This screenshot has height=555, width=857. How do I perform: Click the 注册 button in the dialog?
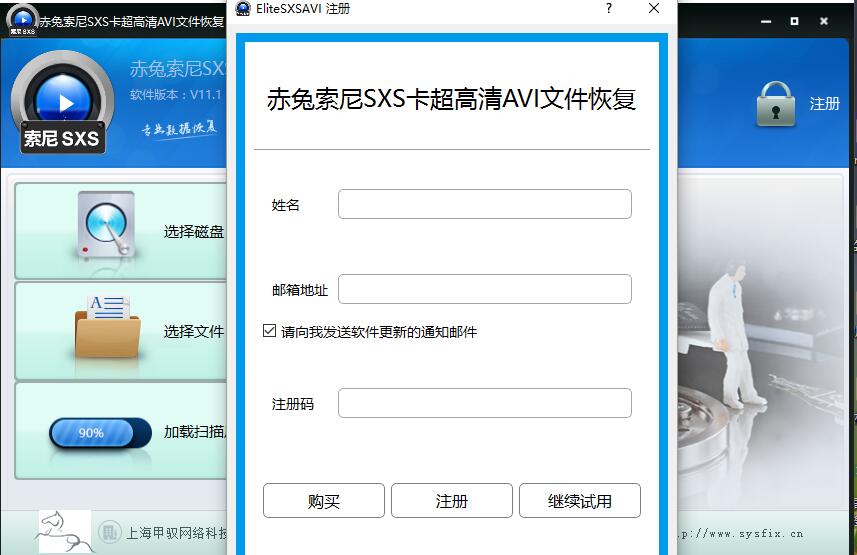[451, 500]
